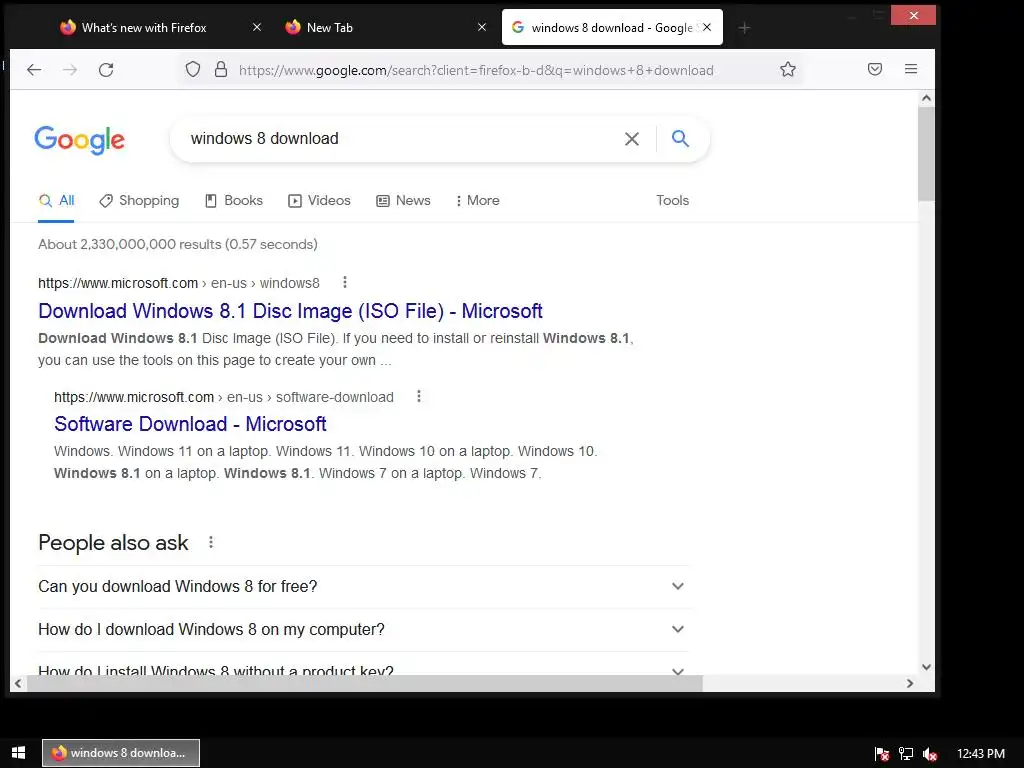Click the horizontal scrollbar left arrow
1024x768 pixels.
pyautogui.click(x=18, y=683)
